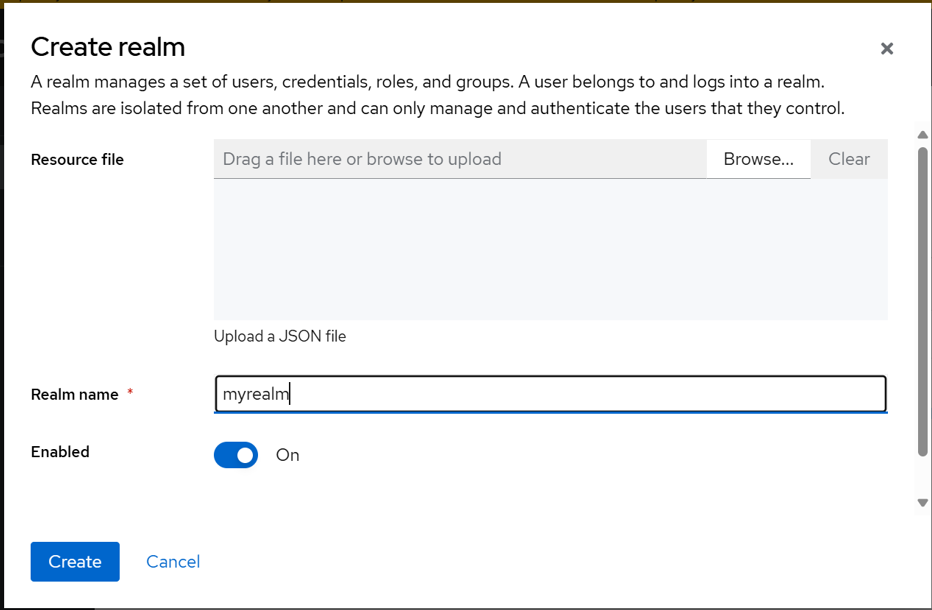Click the On label next to switch

(x=288, y=455)
